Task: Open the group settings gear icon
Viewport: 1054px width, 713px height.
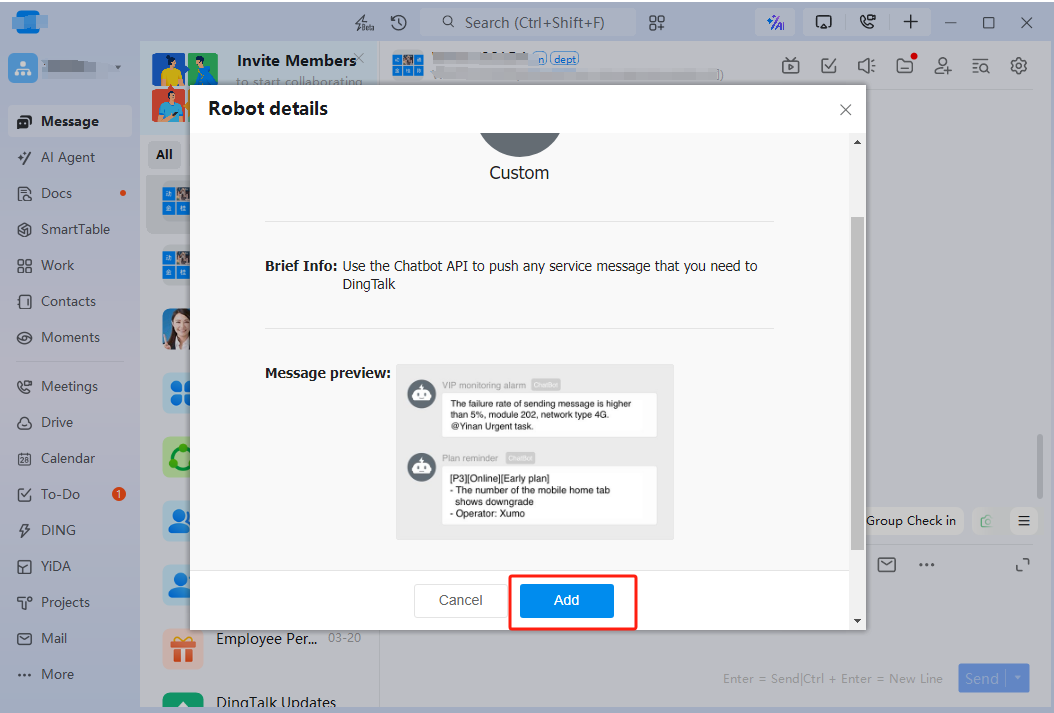Action: coord(1019,66)
